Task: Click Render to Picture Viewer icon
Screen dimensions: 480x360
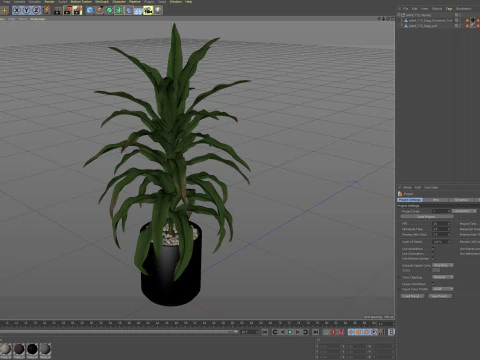Action: pyautogui.click(x=68, y=11)
